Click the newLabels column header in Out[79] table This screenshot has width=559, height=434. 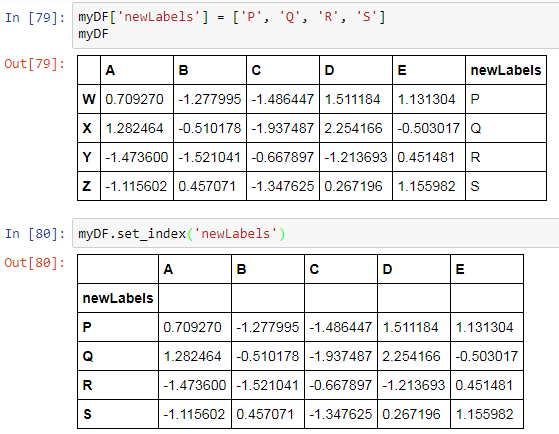pos(506,70)
